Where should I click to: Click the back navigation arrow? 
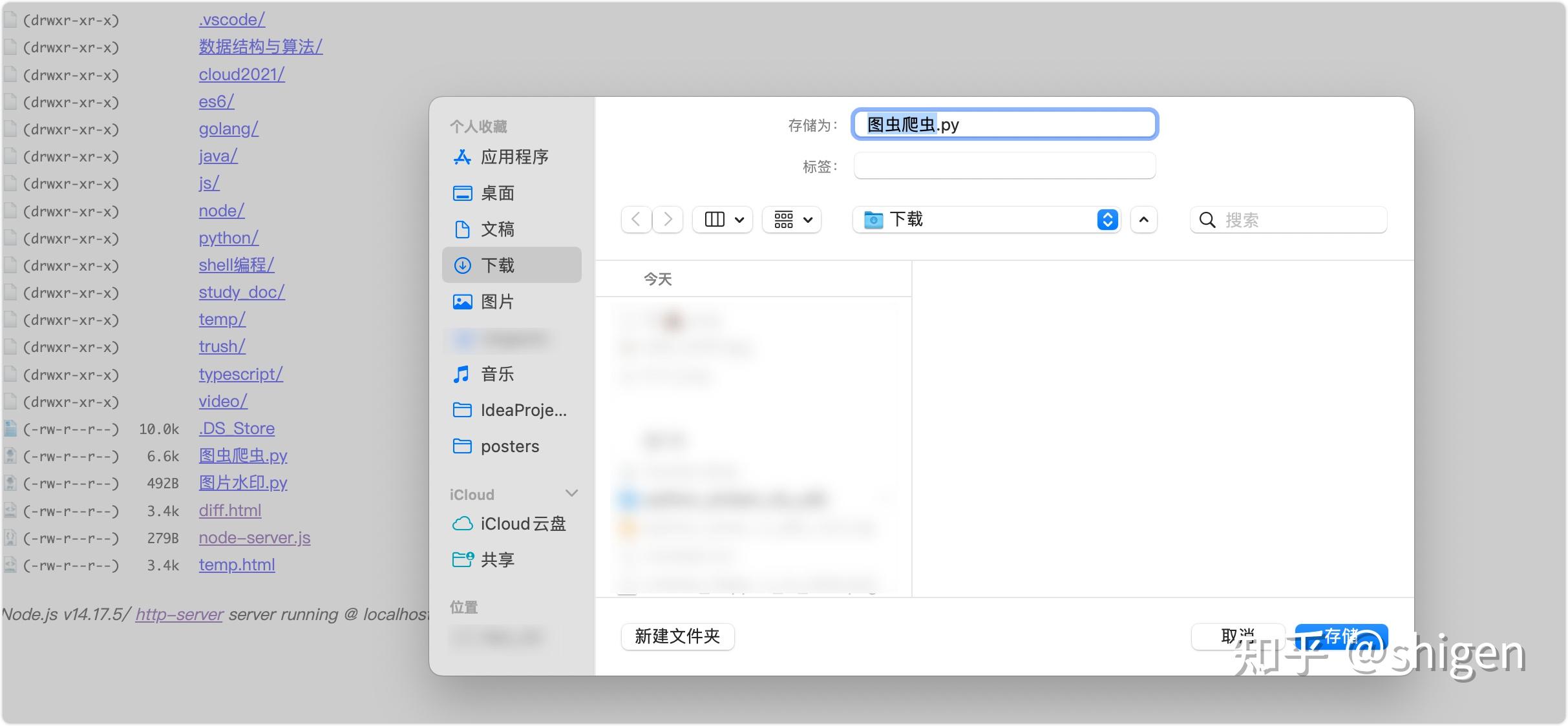pyautogui.click(x=636, y=220)
